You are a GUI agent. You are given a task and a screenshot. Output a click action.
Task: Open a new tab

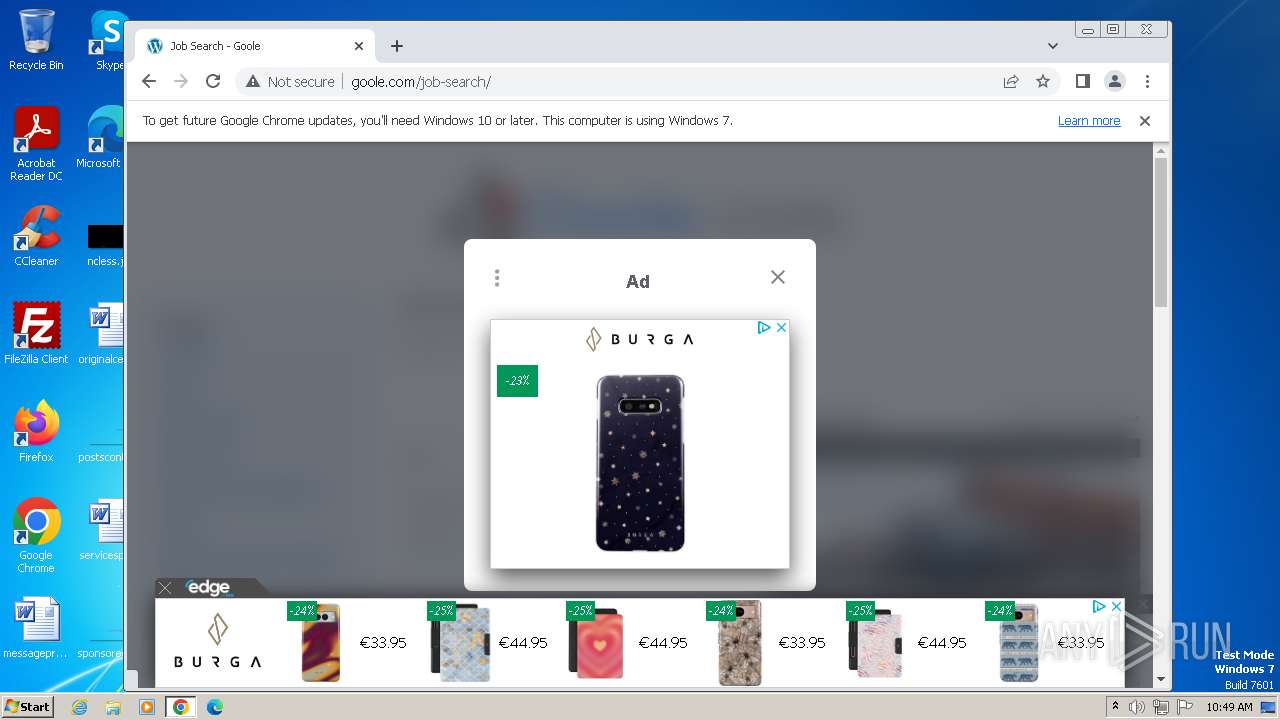(x=397, y=46)
